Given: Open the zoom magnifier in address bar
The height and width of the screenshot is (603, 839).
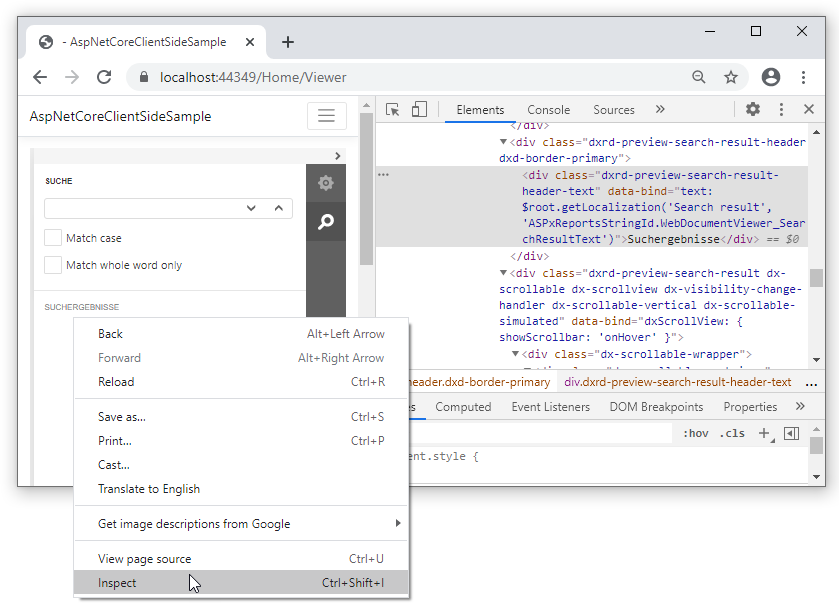Looking at the screenshot, I should coord(698,77).
